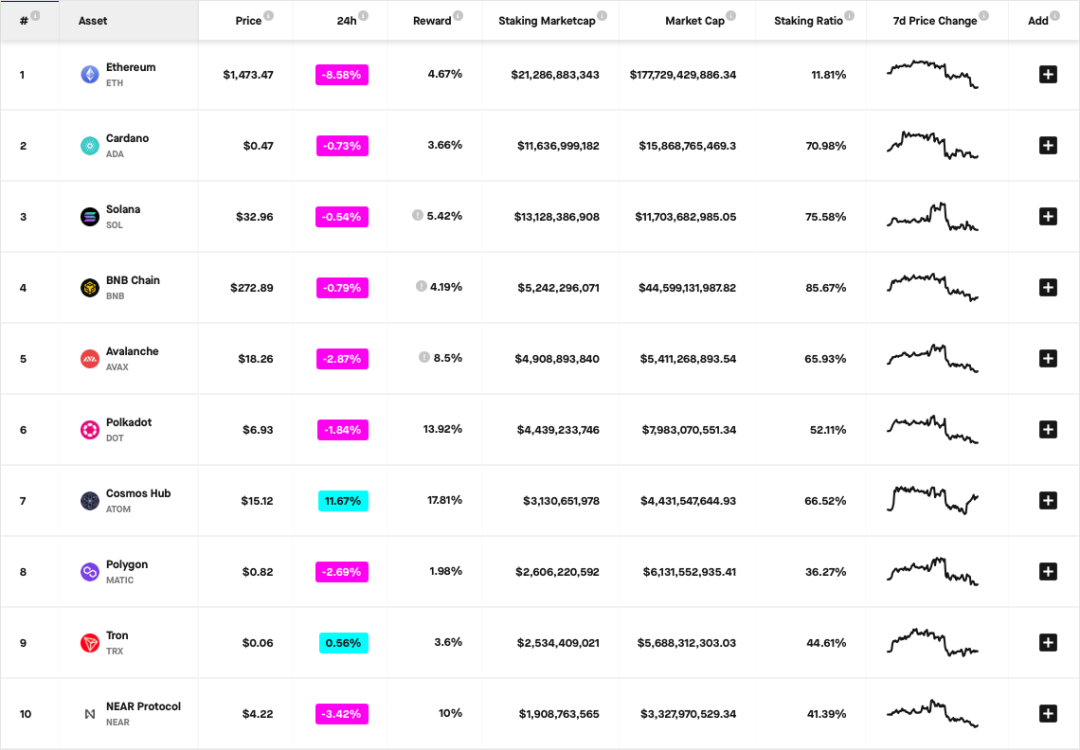The height and width of the screenshot is (750, 1080).
Task: Open the BNB Chain asset name link
Action: [x=133, y=280]
